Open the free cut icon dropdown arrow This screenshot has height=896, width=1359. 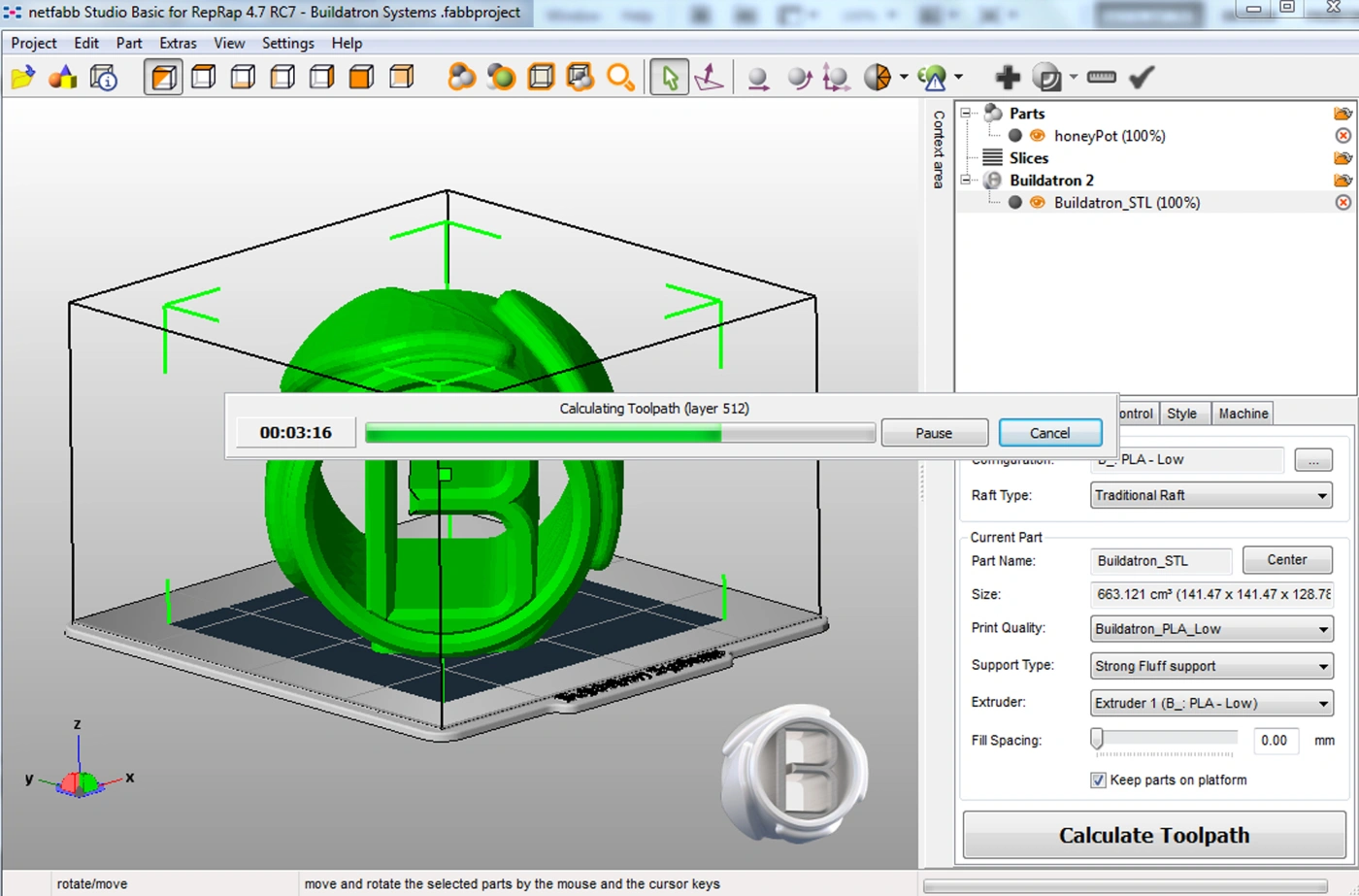(904, 78)
